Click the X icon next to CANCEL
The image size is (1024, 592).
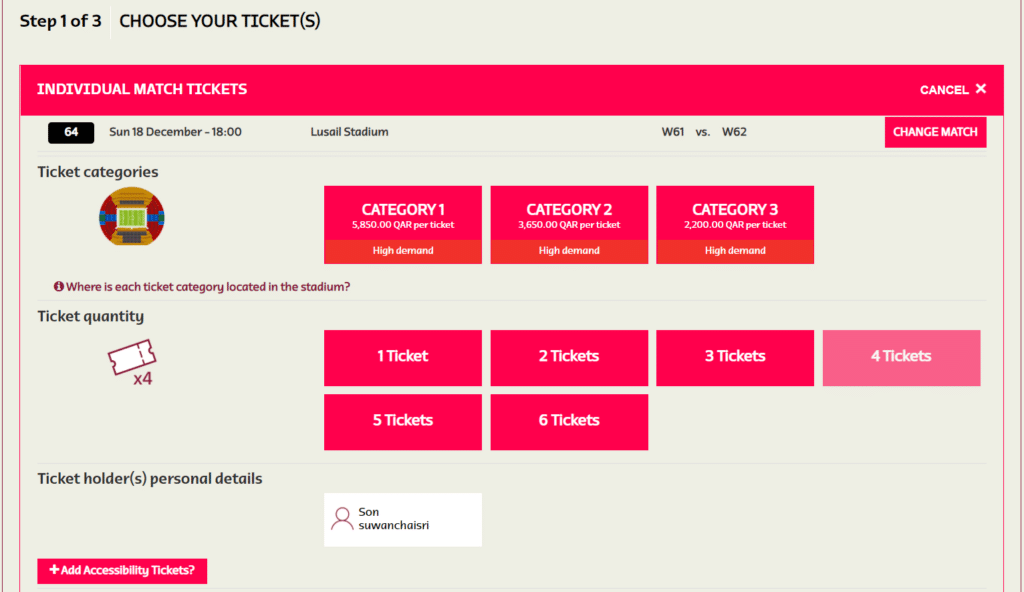pyautogui.click(x=980, y=89)
